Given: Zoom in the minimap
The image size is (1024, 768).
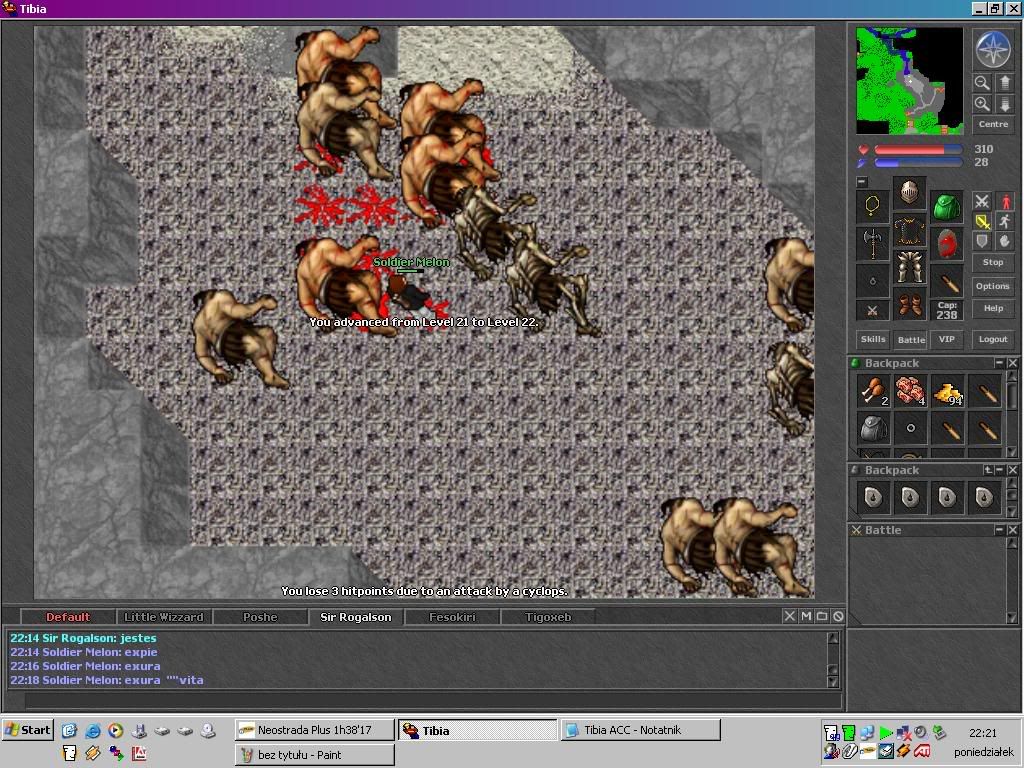Looking at the screenshot, I should (x=982, y=104).
